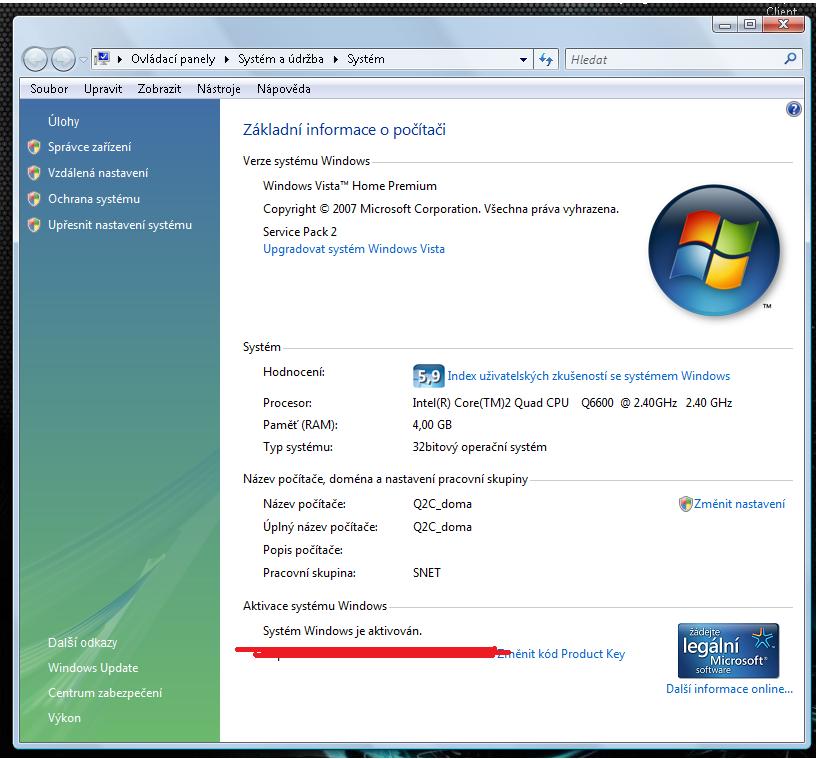Open the Nástroje menu
Viewport: 840px width, 759px height.
(218, 89)
